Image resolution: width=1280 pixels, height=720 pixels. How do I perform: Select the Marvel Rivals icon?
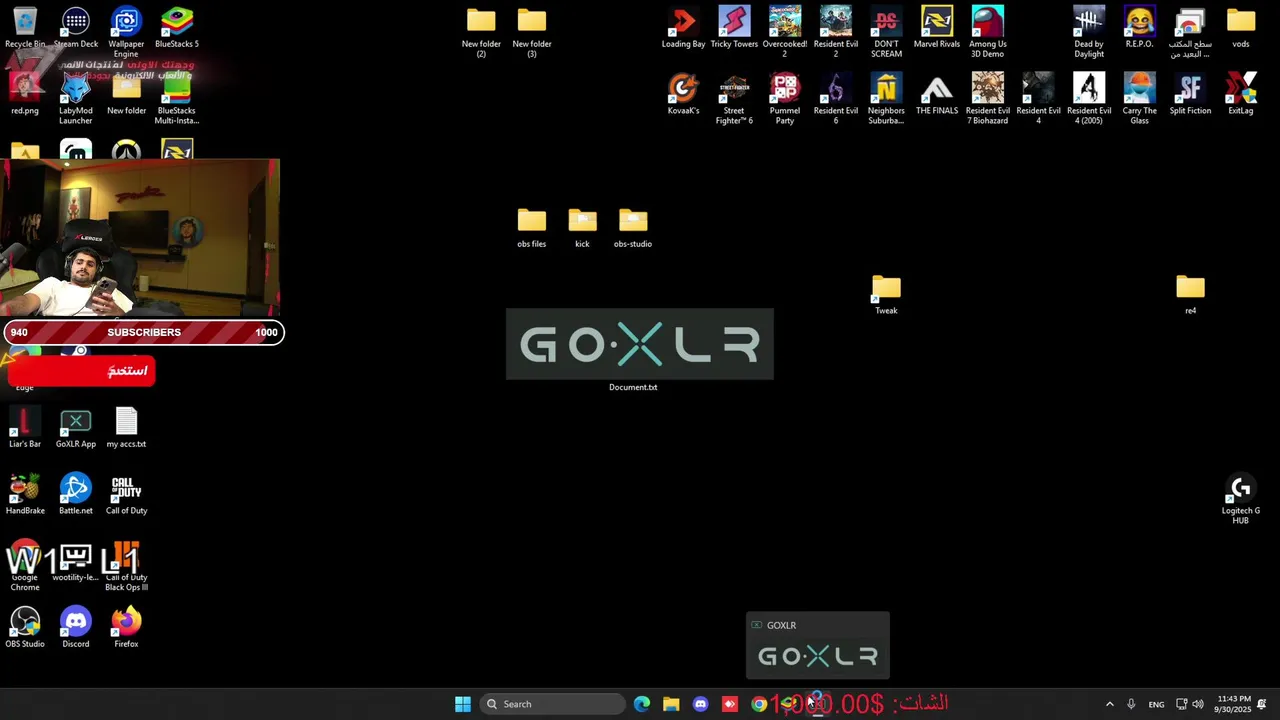[x=937, y=28]
